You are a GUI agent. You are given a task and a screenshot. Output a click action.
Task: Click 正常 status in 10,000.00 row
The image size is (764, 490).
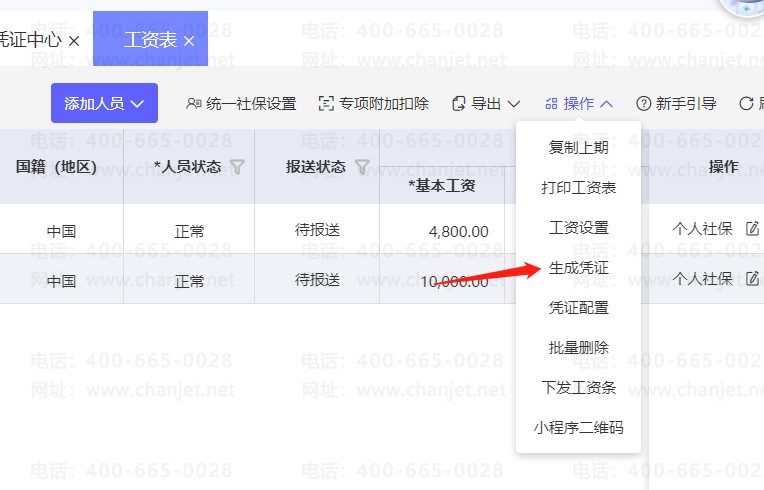coord(189,281)
